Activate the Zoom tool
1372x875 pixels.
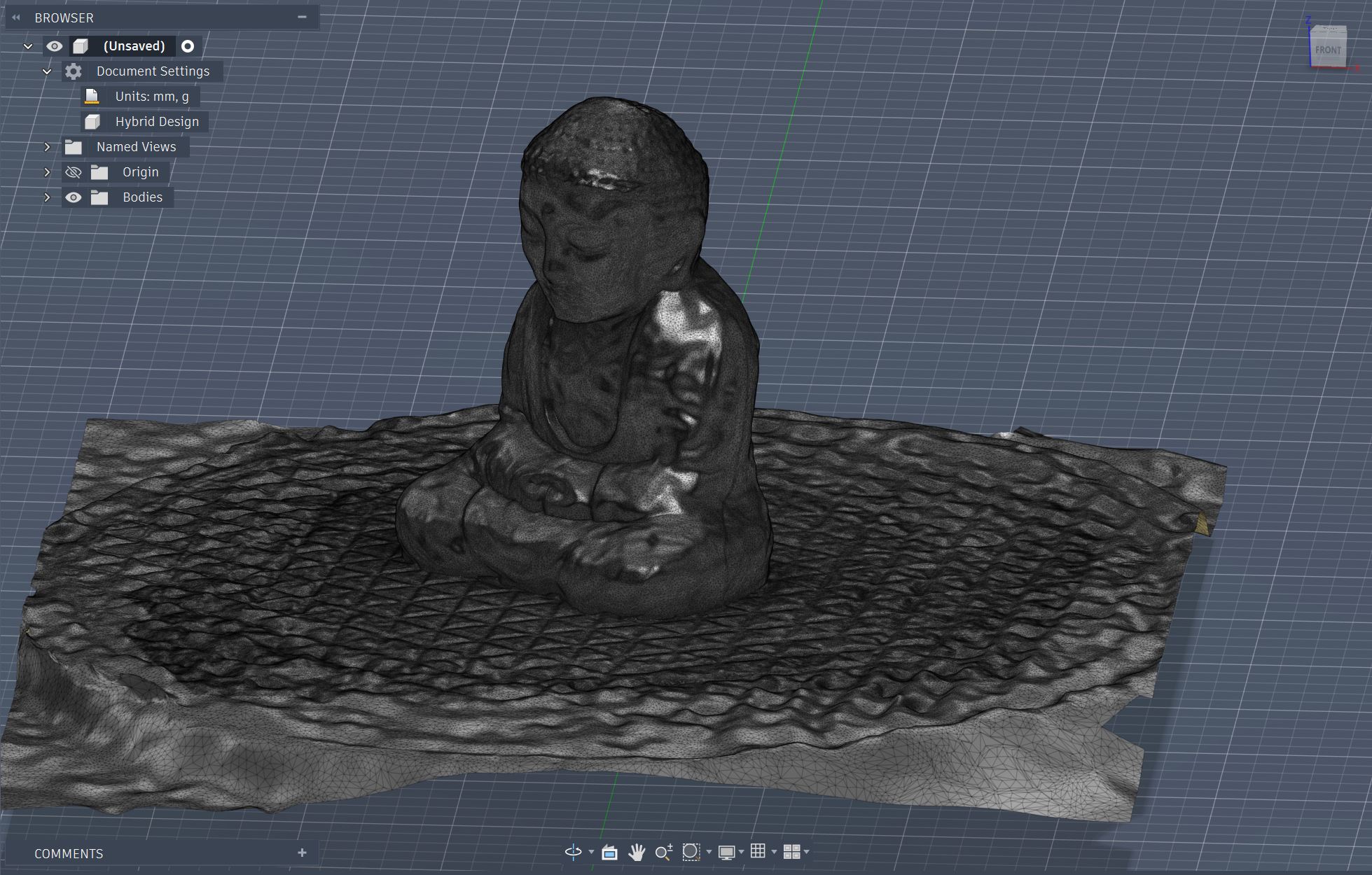pyautogui.click(x=664, y=852)
